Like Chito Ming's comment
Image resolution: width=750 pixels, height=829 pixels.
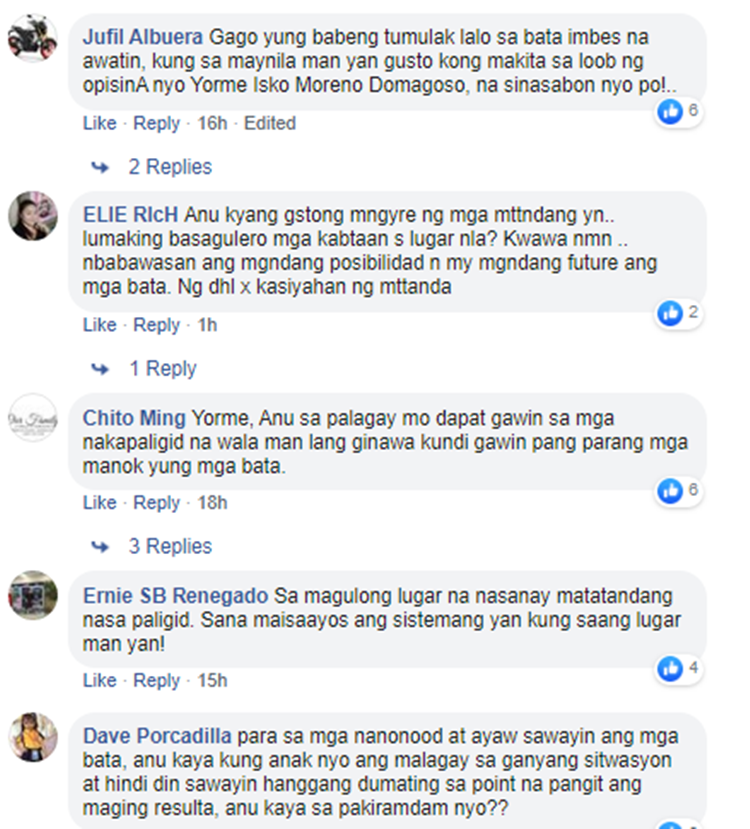point(99,503)
